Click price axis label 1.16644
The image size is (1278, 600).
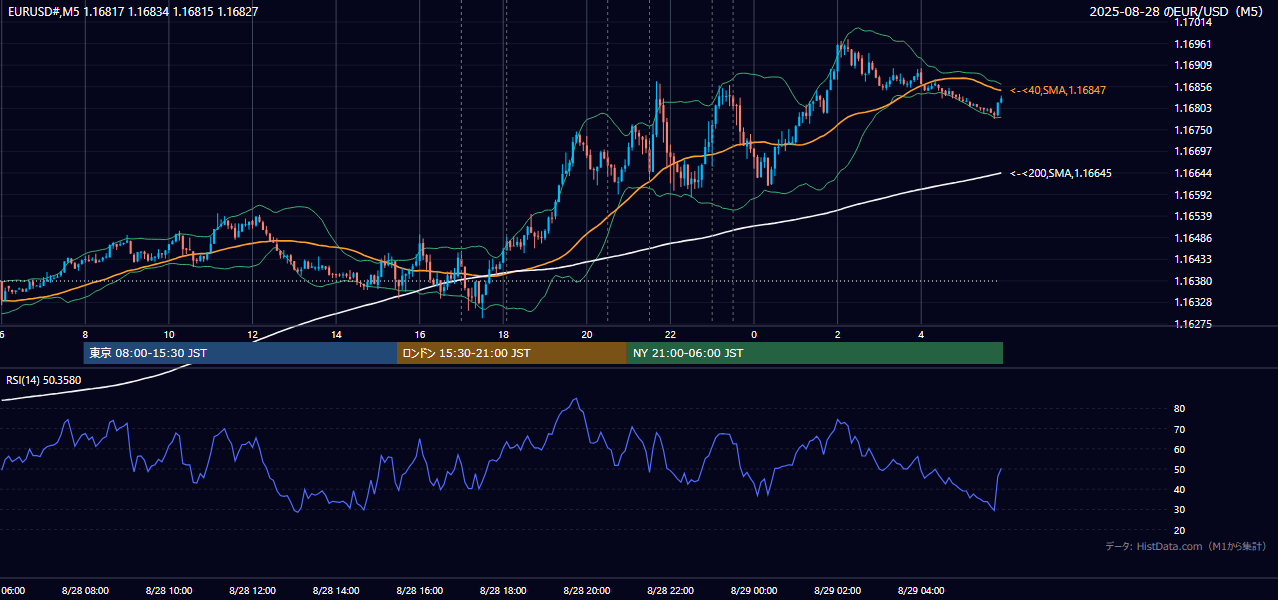[1192, 173]
